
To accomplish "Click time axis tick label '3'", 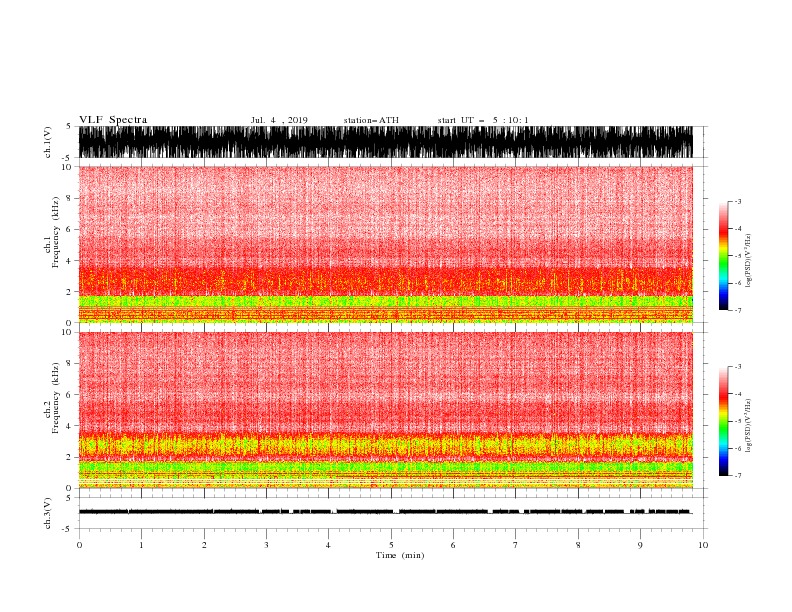I will coord(266,545).
